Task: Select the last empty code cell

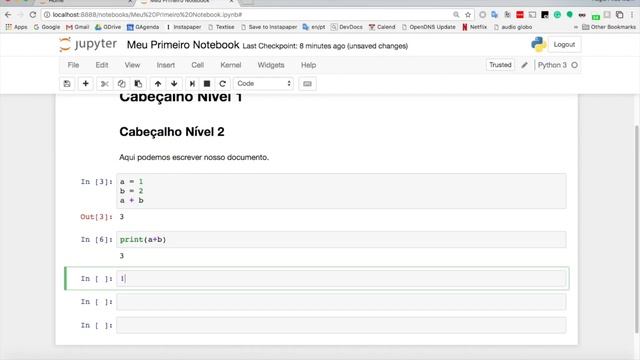Action: [341, 325]
